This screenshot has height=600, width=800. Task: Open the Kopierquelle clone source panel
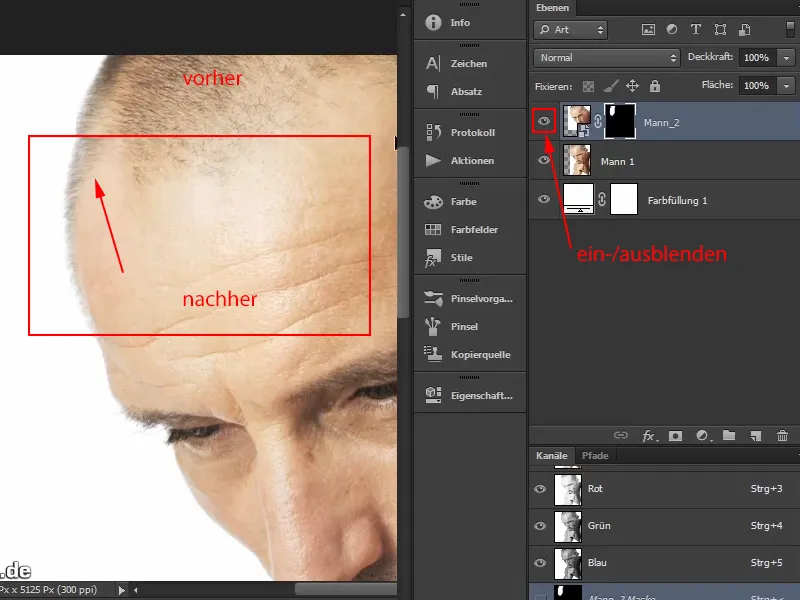469,355
